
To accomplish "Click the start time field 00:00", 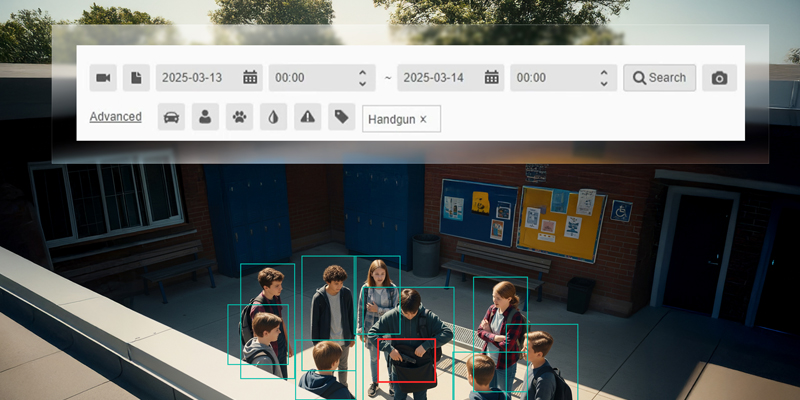I will [322, 78].
